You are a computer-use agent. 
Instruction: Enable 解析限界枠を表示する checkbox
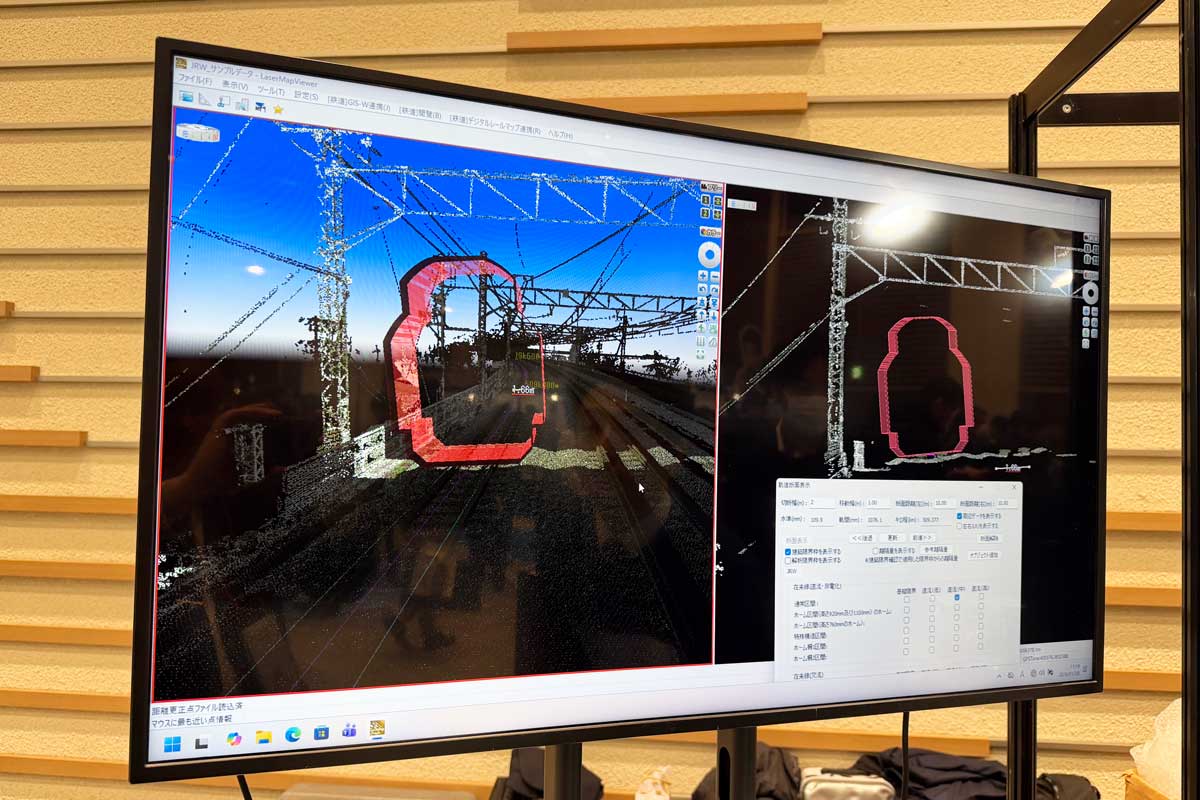click(787, 561)
